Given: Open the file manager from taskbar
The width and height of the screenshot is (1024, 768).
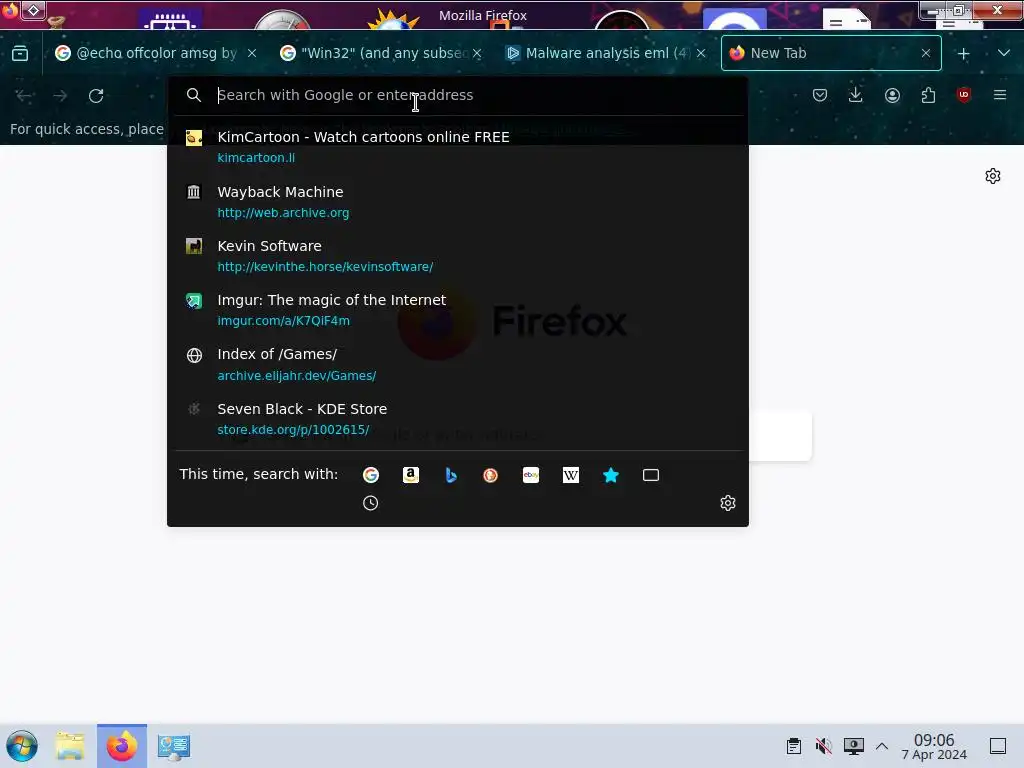Looking at the screenshot, I should pyautogui.click(x=70, y=746).
